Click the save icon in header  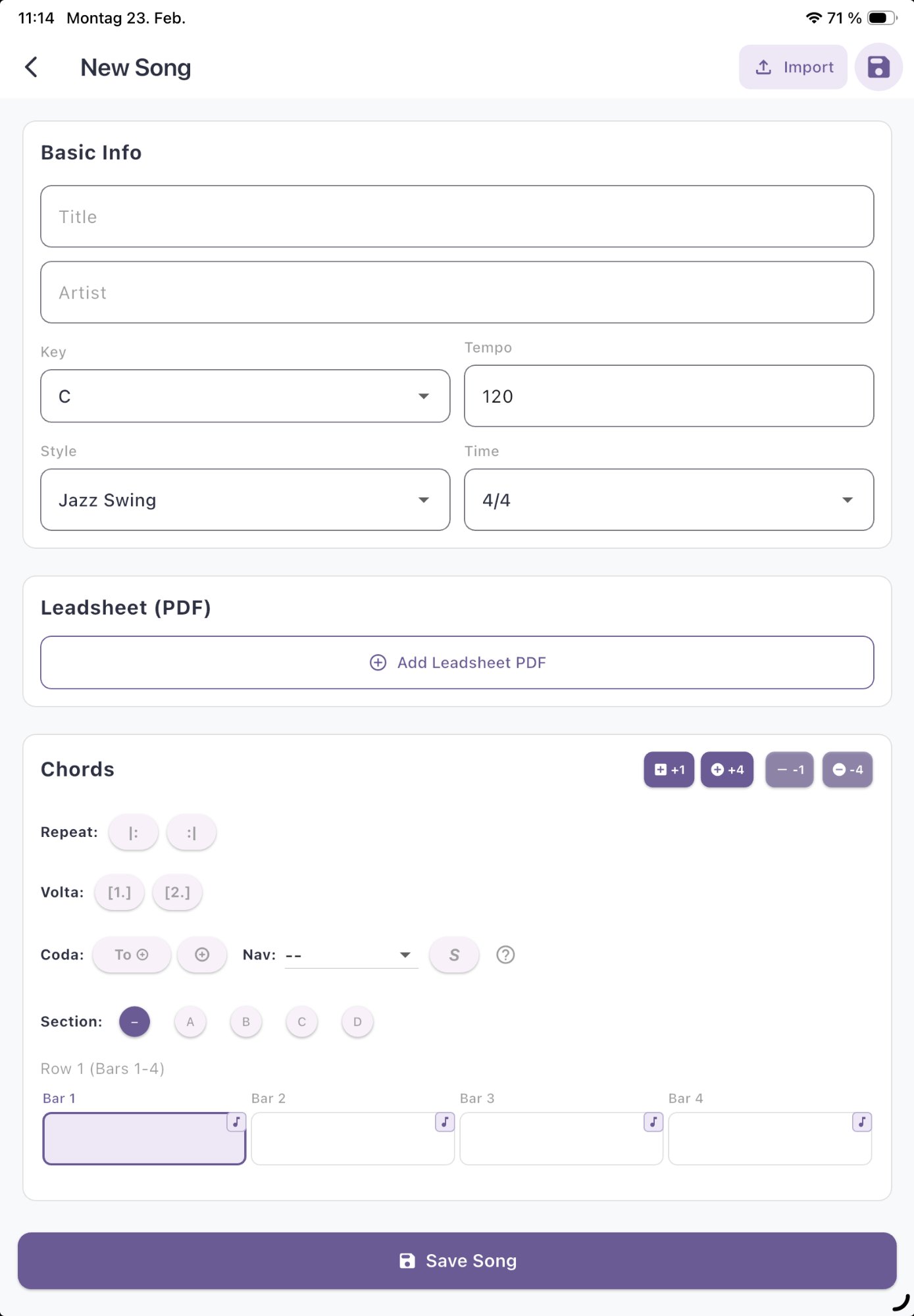tap(878, 67)
